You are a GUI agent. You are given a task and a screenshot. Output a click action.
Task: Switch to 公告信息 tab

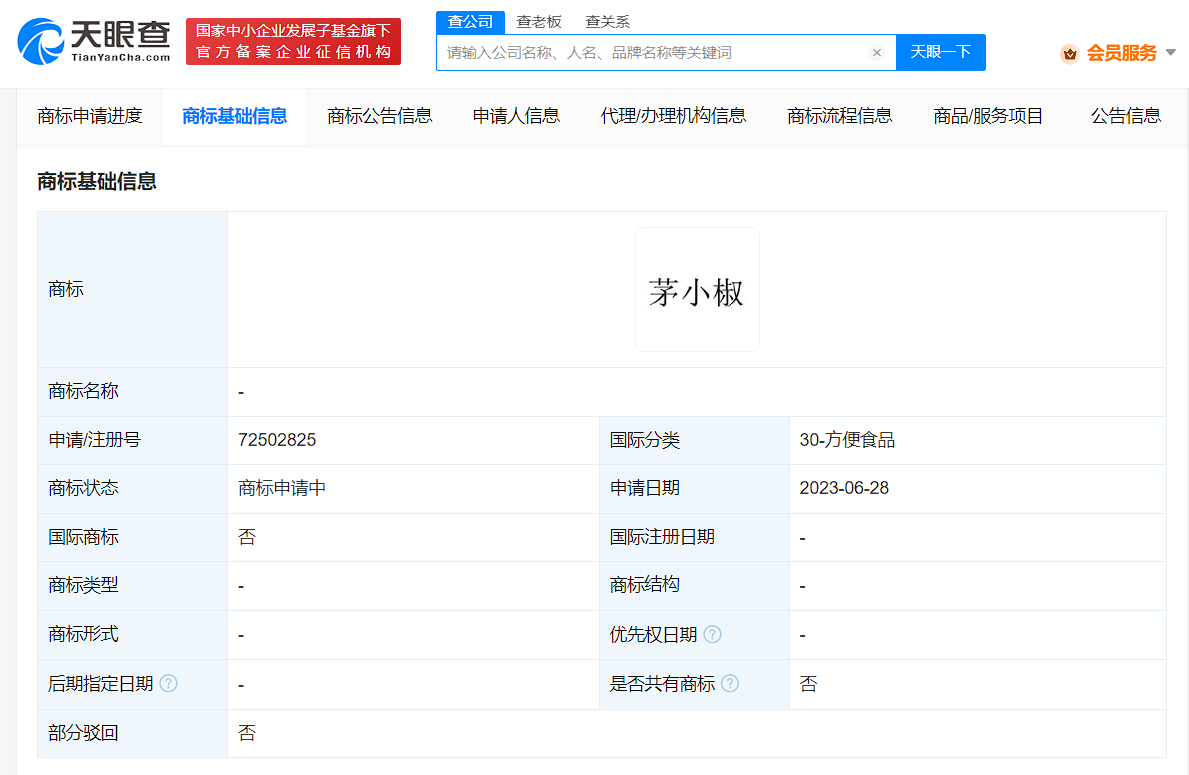point(1125,116)
